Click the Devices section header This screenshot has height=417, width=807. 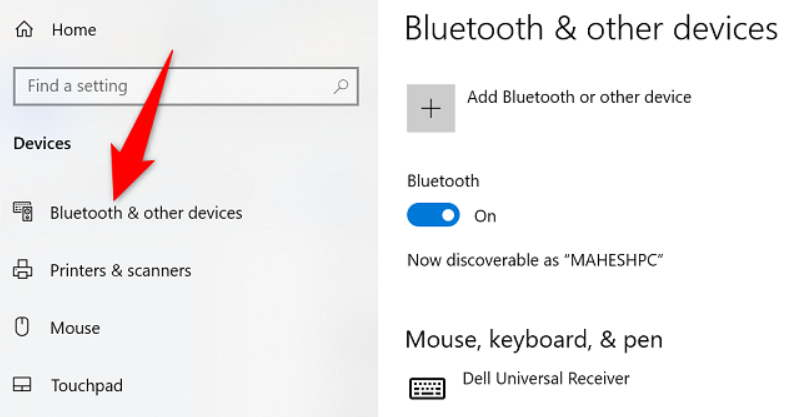point(42,143)
